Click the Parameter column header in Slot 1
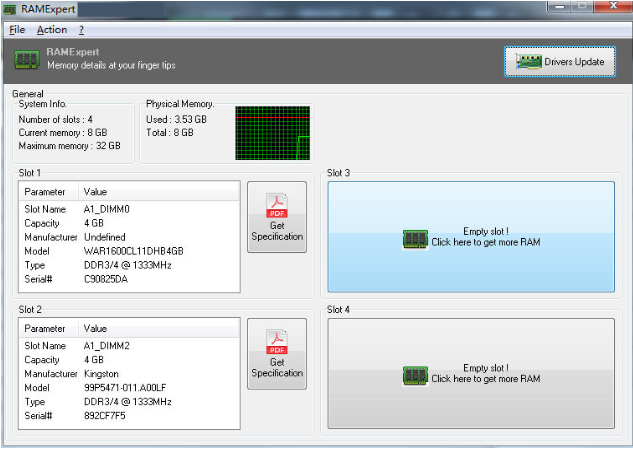The image size is (633, 449). click(x=48, y=191)
